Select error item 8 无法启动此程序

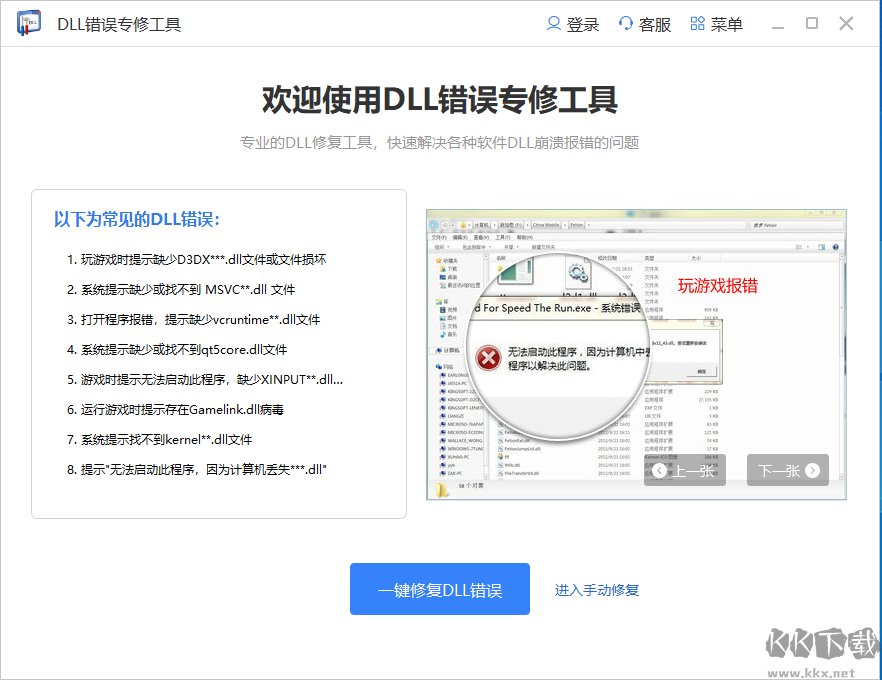tap(196, 470)
